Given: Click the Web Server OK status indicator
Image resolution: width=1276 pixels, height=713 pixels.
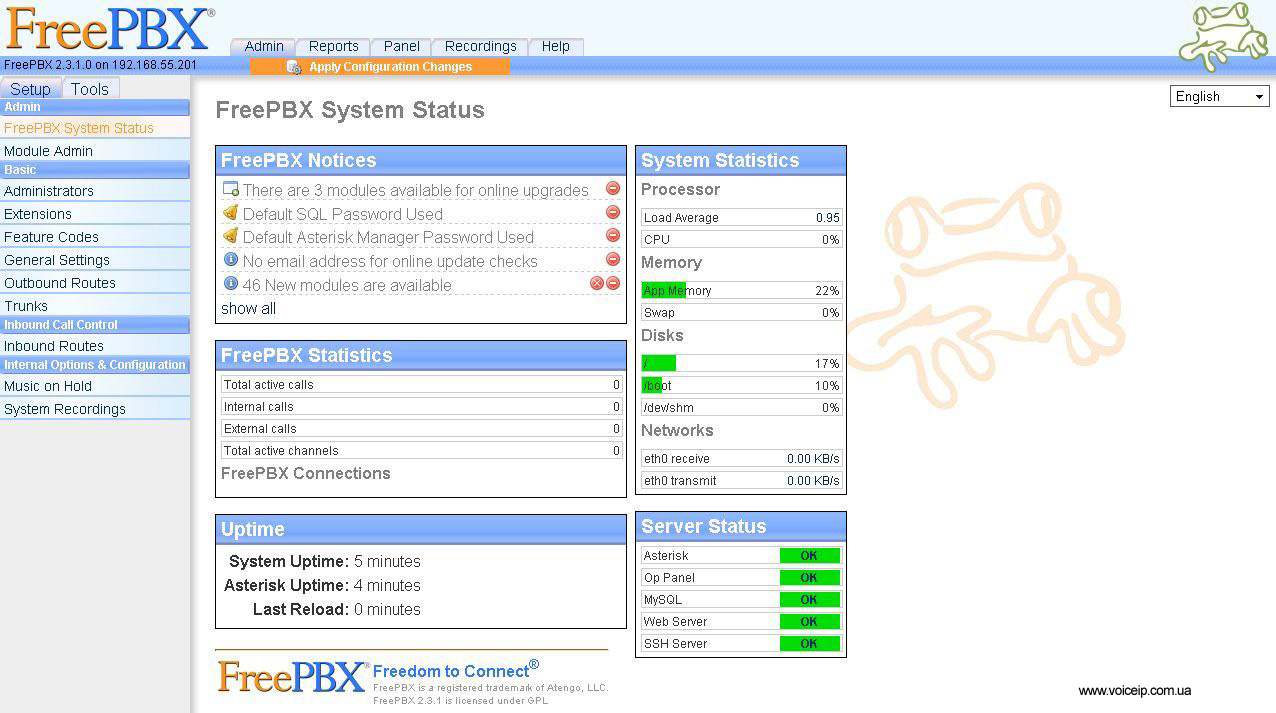Looking at the screenshot, I should [x=809, y=621].
